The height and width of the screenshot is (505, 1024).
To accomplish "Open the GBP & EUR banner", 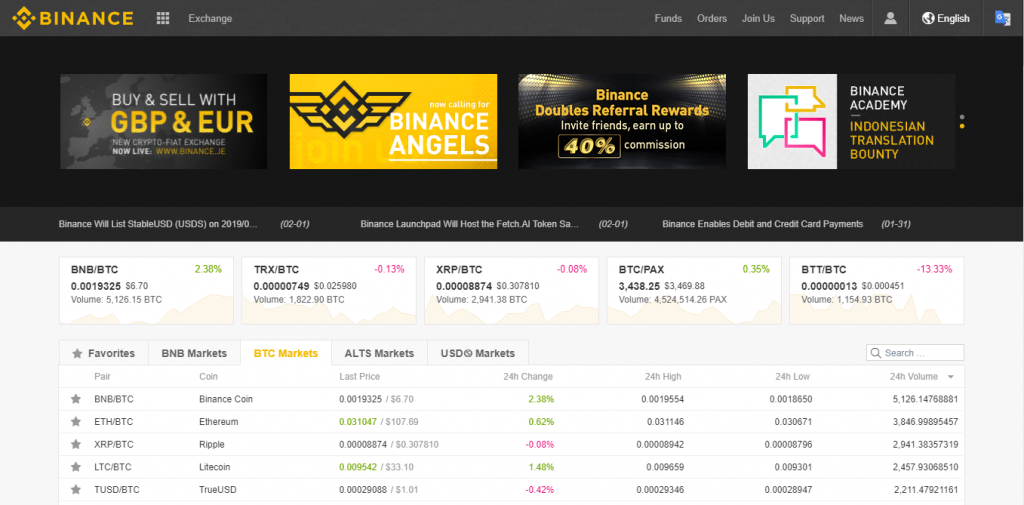I will 163,122.
